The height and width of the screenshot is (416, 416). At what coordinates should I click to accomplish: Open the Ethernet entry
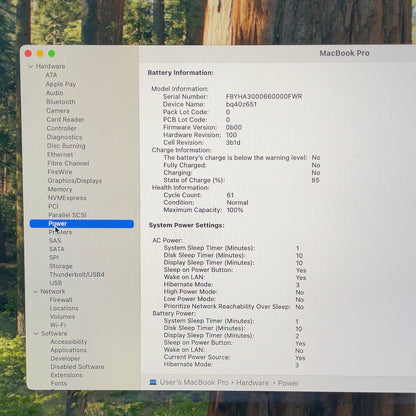[x=60, y=155]
